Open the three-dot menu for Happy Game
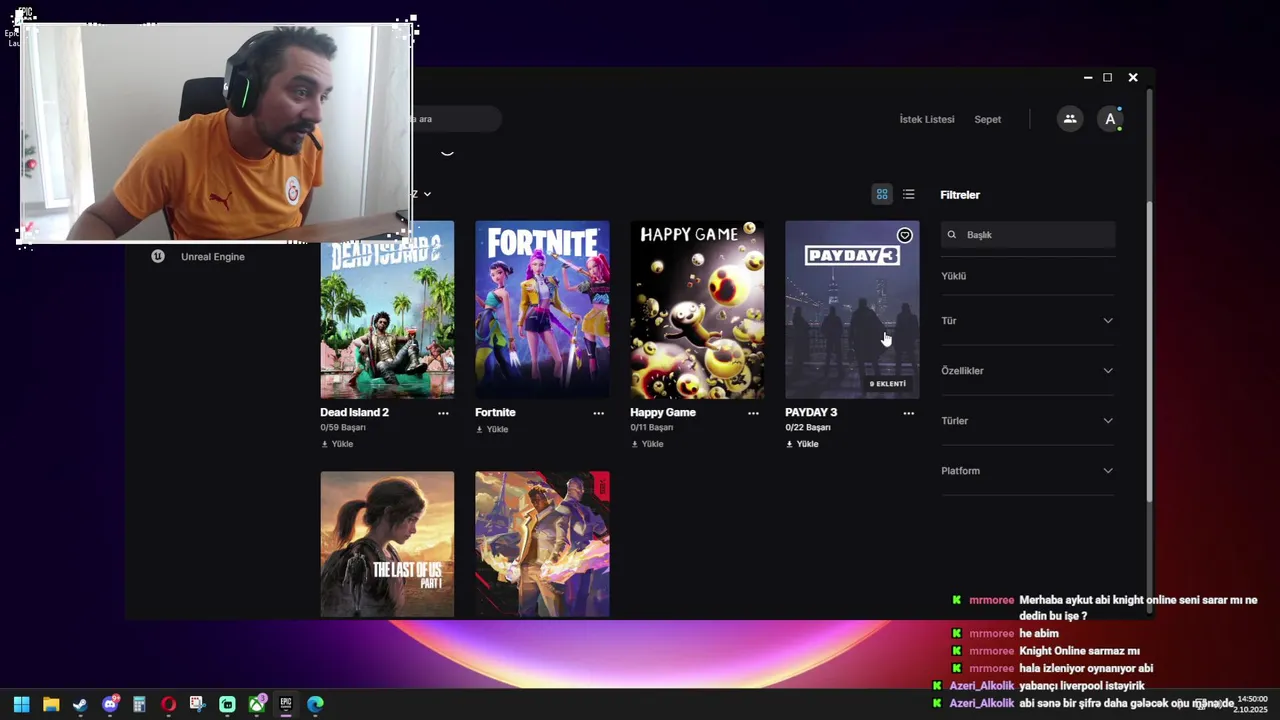Image resolution: width=1280 pixels, height=720 pixels. (753, 413)
